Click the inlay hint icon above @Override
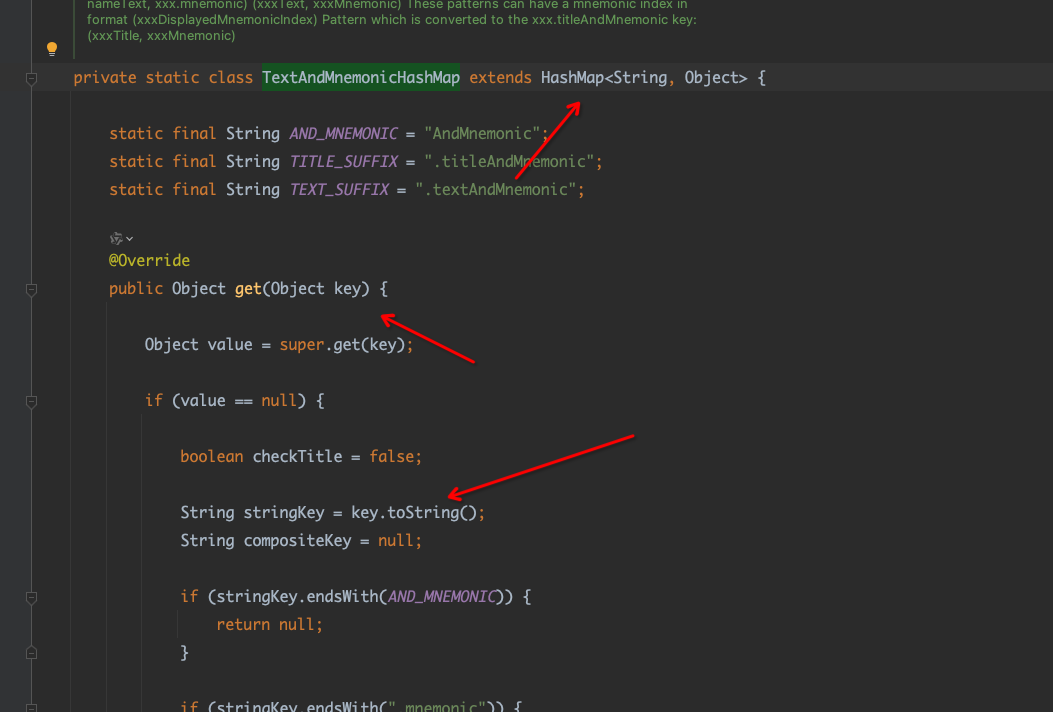The width and height of the screenshot is (1053, 712). click(116, 238)
